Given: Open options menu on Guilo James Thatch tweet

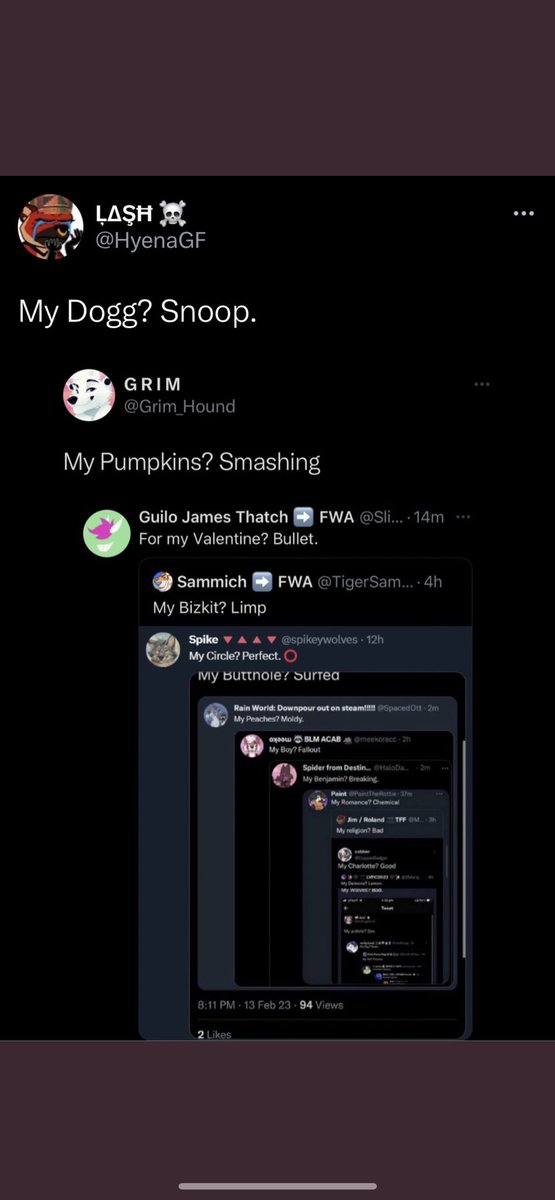Looking at the screenshot, I should (x=463, y=517).
